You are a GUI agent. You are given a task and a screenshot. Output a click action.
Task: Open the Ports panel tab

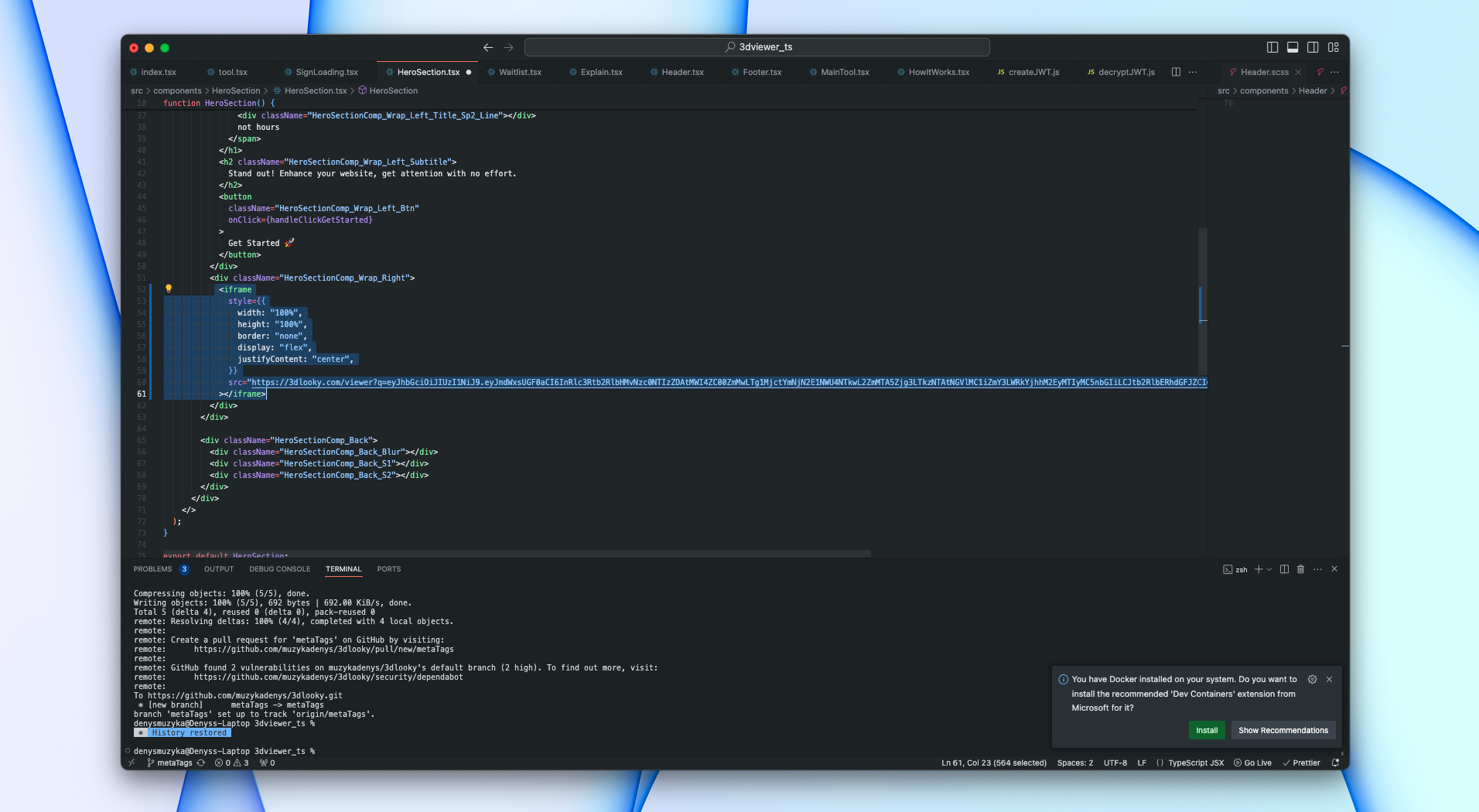388,568
